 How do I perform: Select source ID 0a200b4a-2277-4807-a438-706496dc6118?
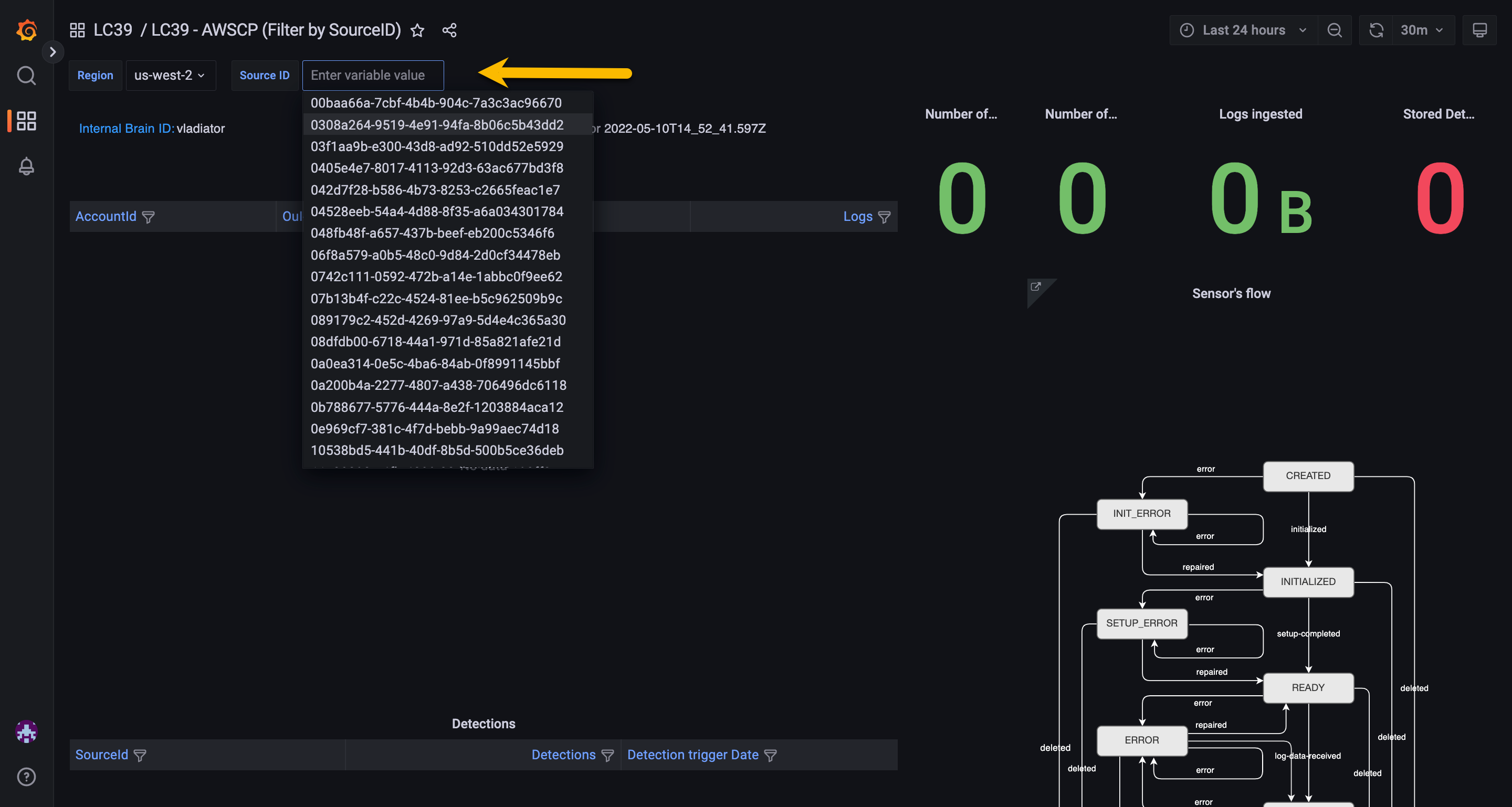pyautogui.click(x=438, y=385)
